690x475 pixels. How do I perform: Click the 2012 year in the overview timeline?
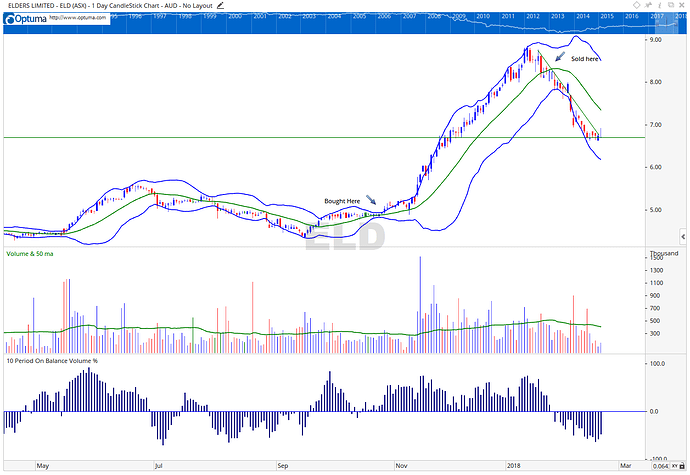pos(532,16)
